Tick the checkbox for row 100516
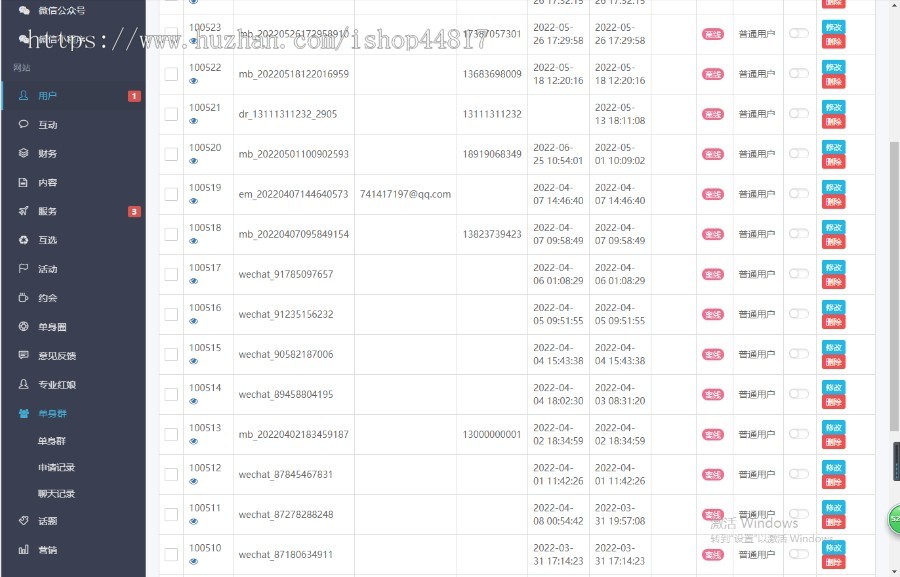900x577 pixels. click(x=171, y=314)
